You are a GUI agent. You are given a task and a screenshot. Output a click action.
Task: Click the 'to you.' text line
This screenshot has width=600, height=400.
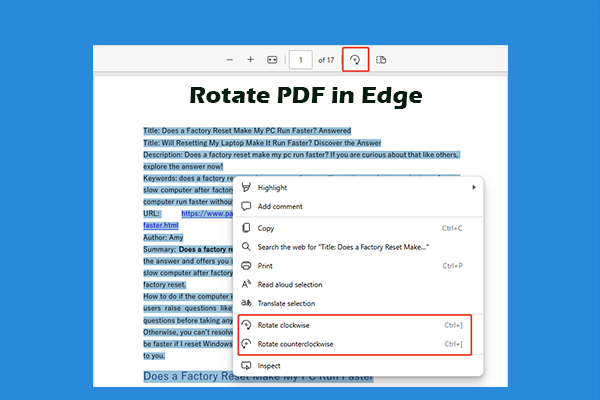coord(154,356)
